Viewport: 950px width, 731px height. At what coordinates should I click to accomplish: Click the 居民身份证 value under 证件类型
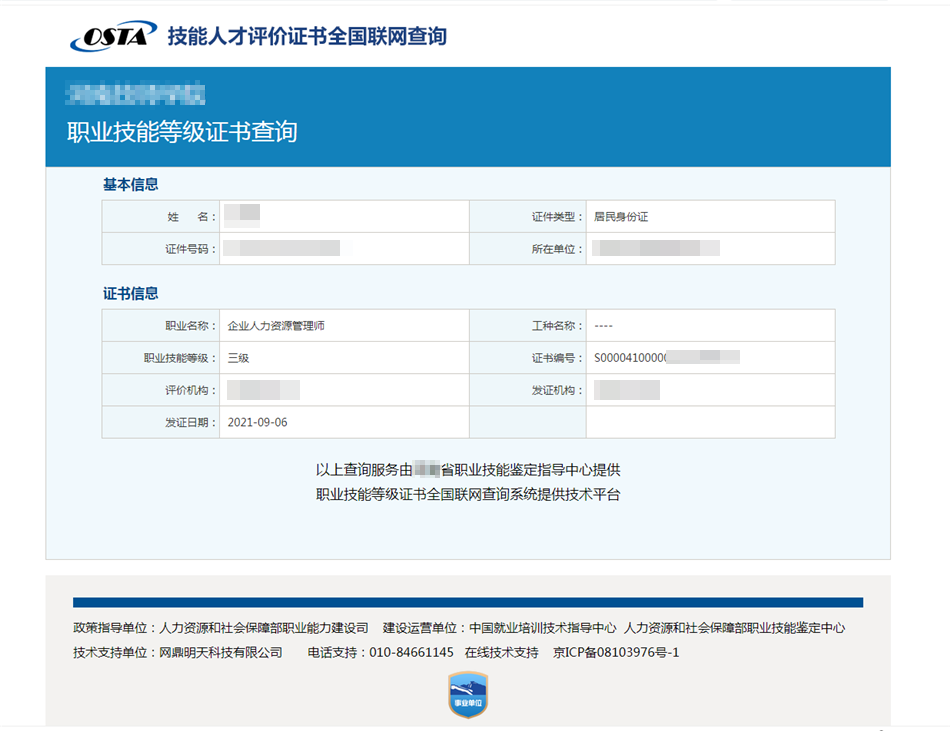tap(621, 216)
